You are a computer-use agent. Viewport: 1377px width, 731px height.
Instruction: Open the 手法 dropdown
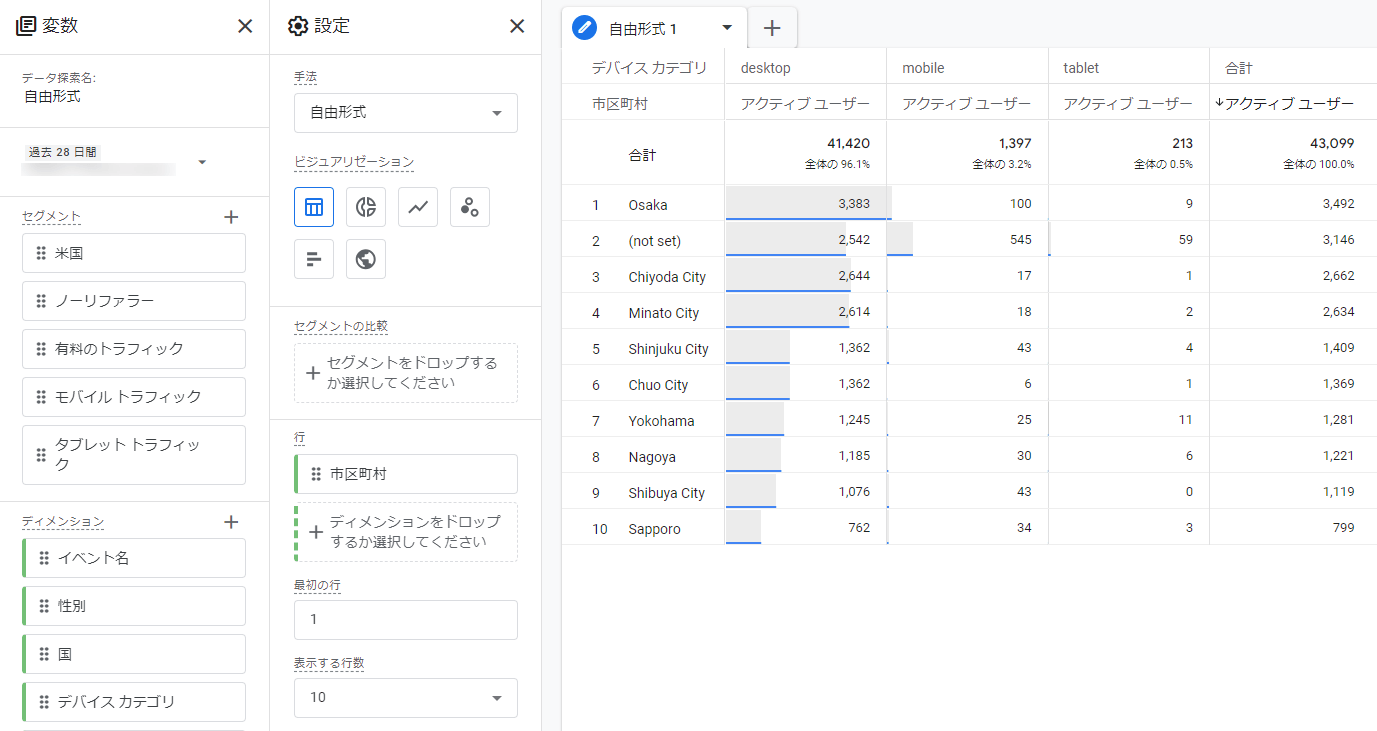(x=406, y=113)
